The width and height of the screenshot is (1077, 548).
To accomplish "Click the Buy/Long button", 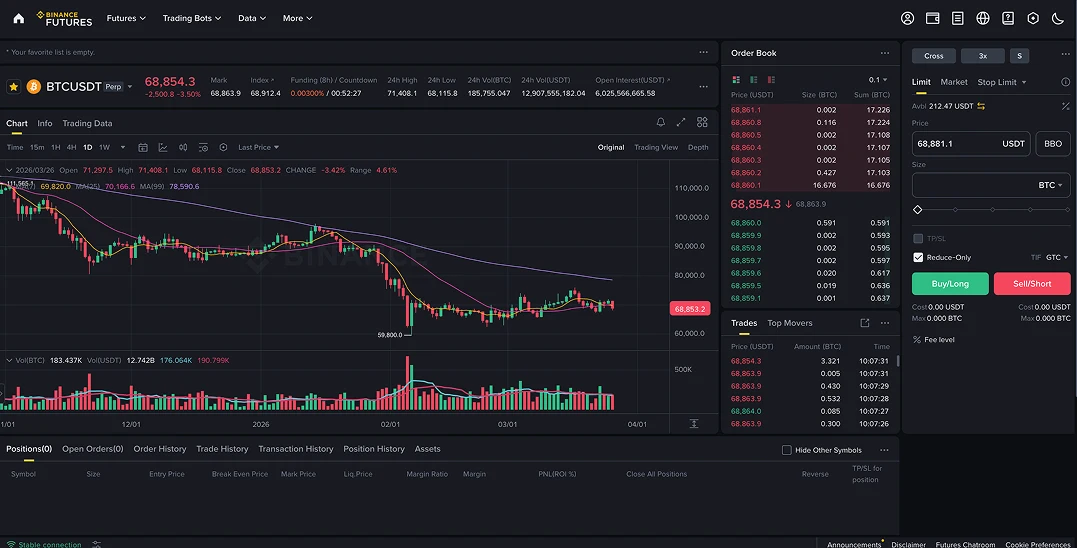I will (950, 284).
